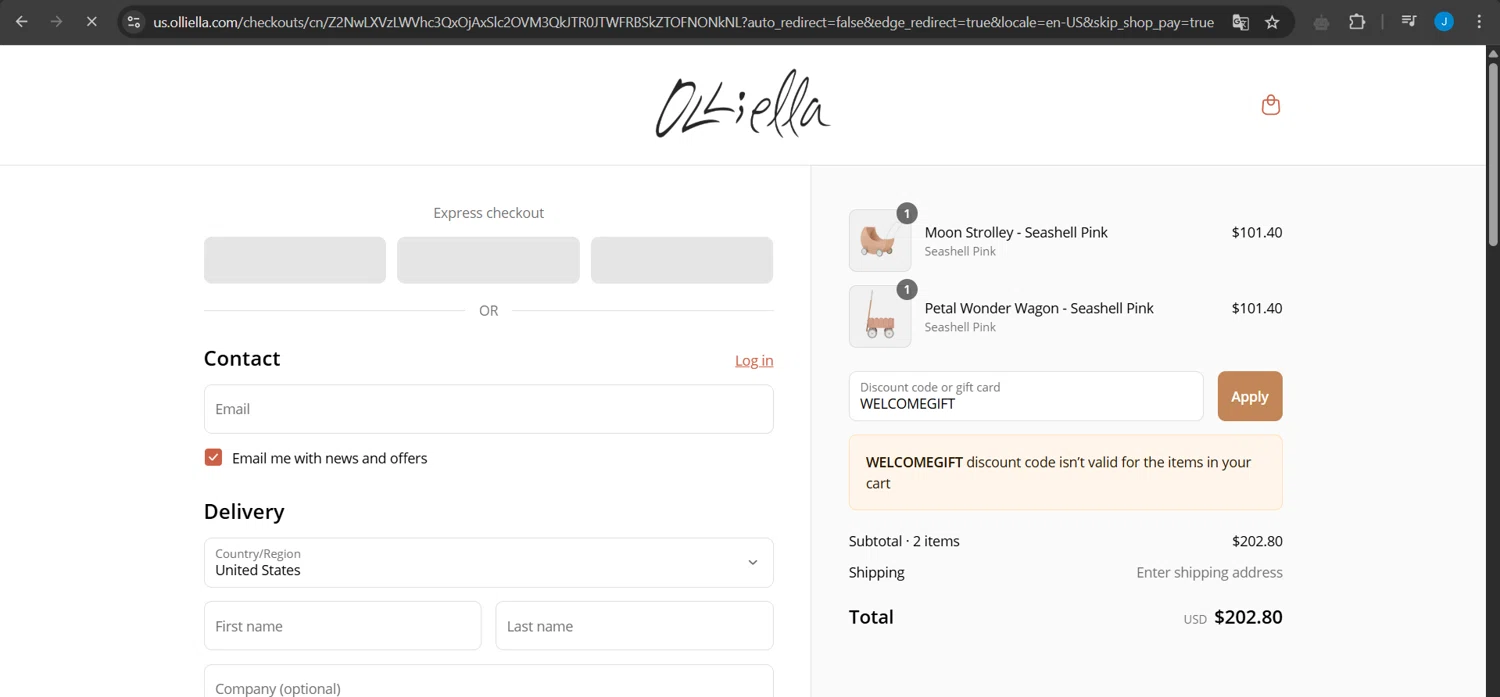This screenshot has height=697, width=1500.
Task: Open the translate page icon
Action: tap(1240, 21)
